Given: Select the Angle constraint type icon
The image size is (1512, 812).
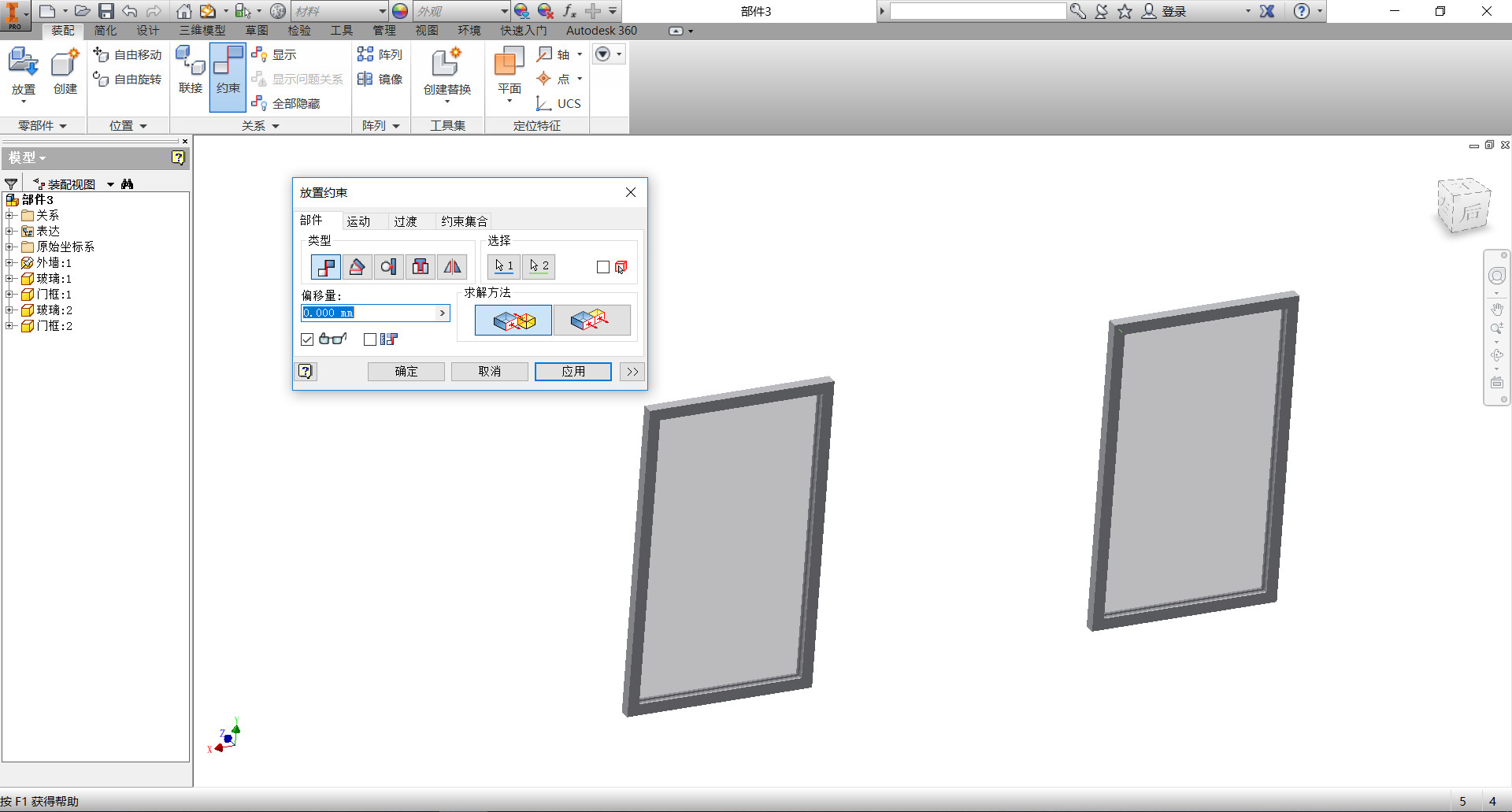Looking at the screenshot, I should coord(357,267).
